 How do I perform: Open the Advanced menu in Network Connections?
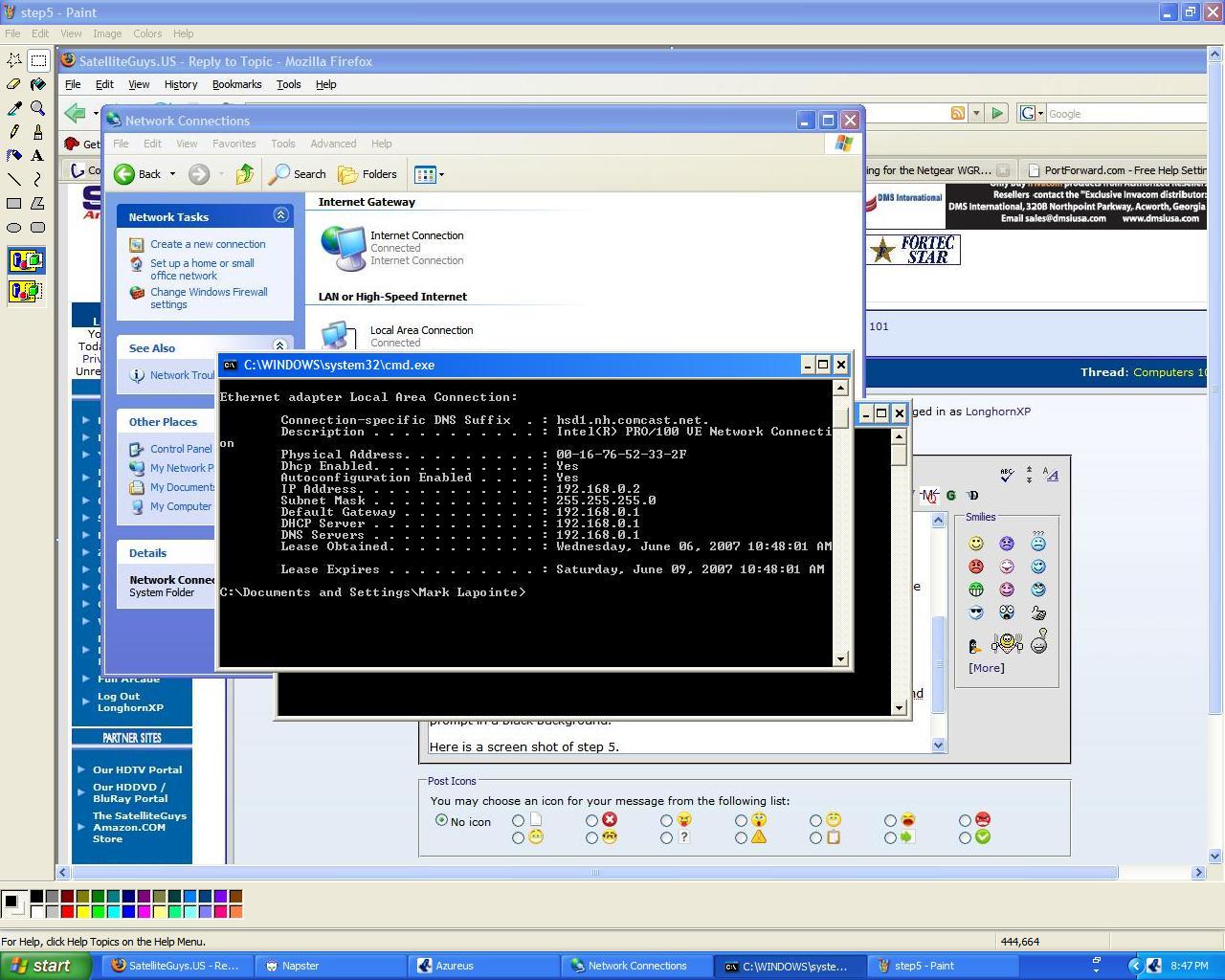pyautogui.click(x=333, y=144)
